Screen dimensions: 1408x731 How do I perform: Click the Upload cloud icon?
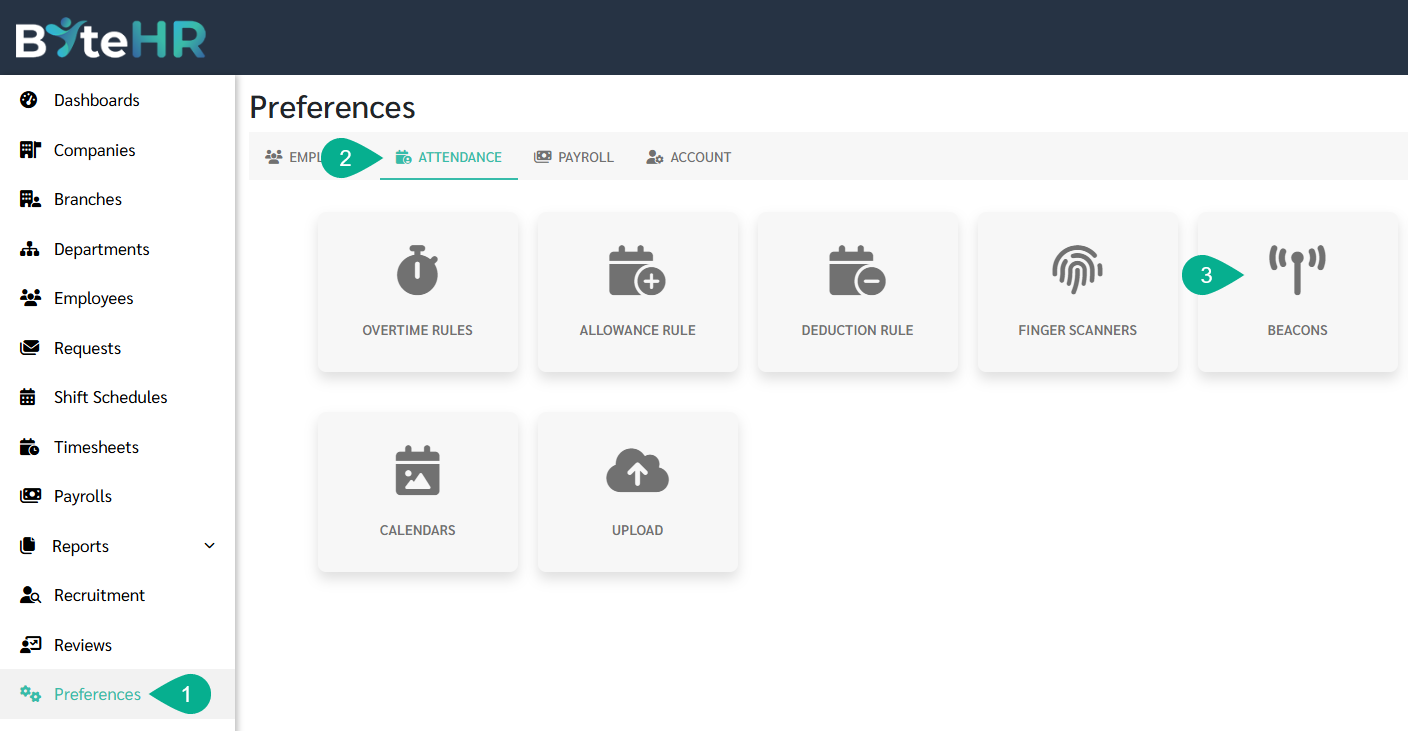[x=637, y=470]
